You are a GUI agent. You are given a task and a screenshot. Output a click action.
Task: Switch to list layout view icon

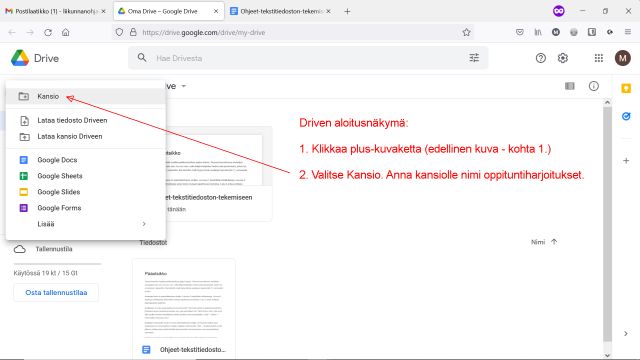569,86
